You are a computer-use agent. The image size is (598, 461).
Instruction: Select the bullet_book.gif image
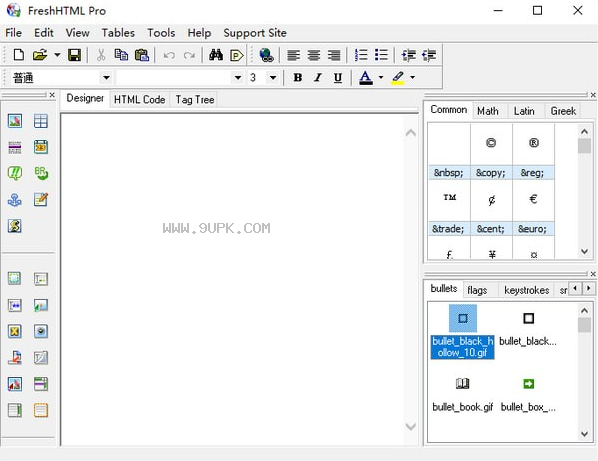pyautogui.click(x=463, y=395)
